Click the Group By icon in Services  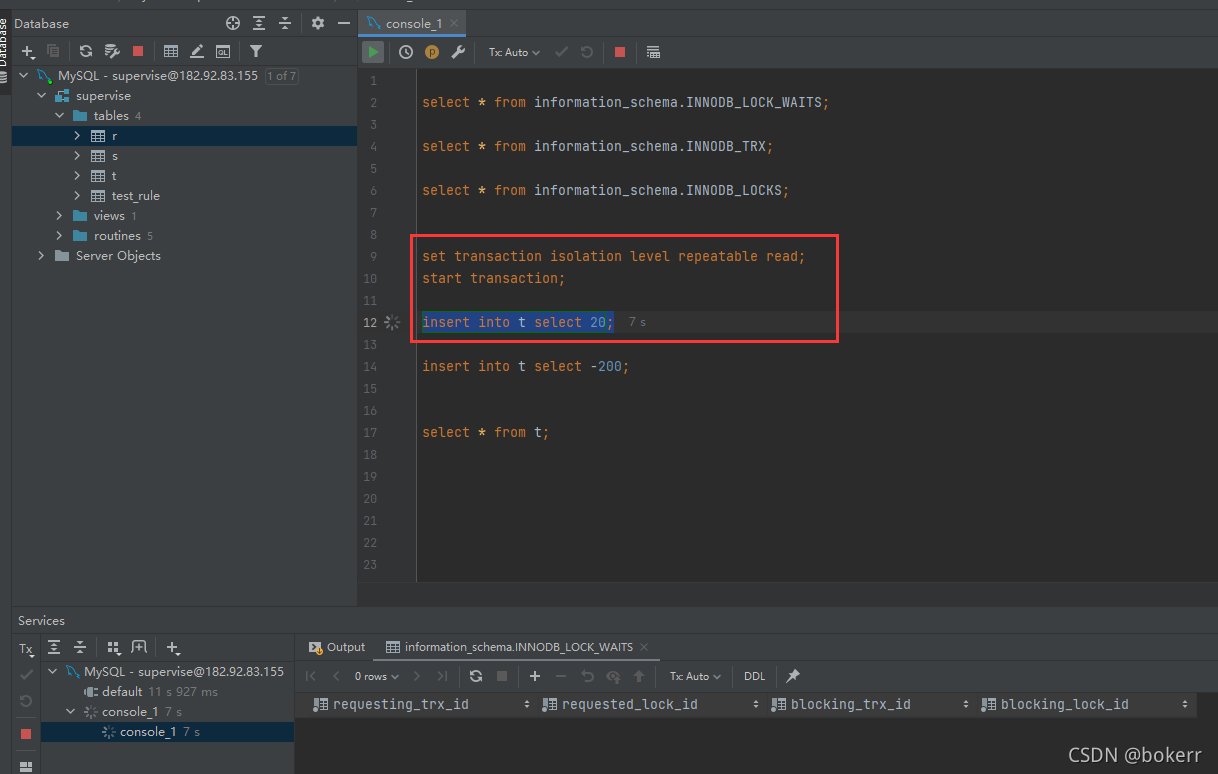click(x=113, y=648)
